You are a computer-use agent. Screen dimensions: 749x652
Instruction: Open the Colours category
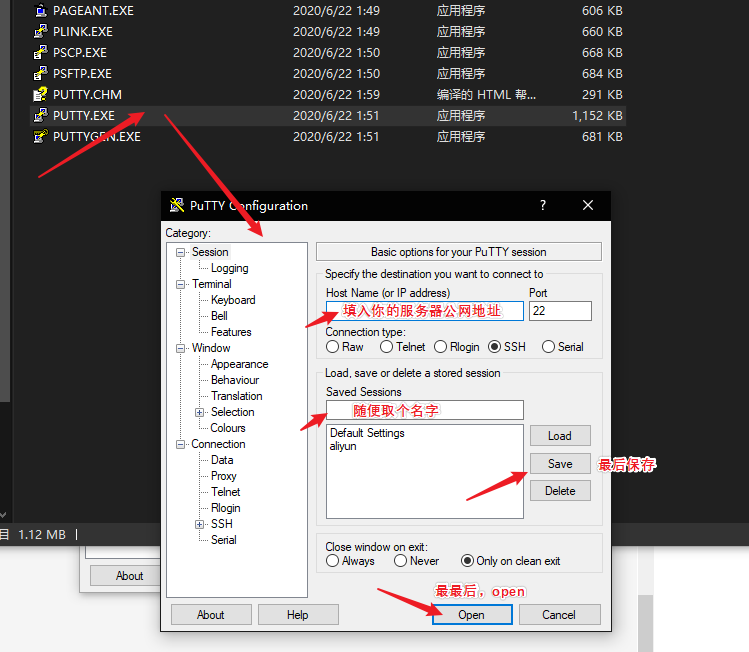pos(228,428)
